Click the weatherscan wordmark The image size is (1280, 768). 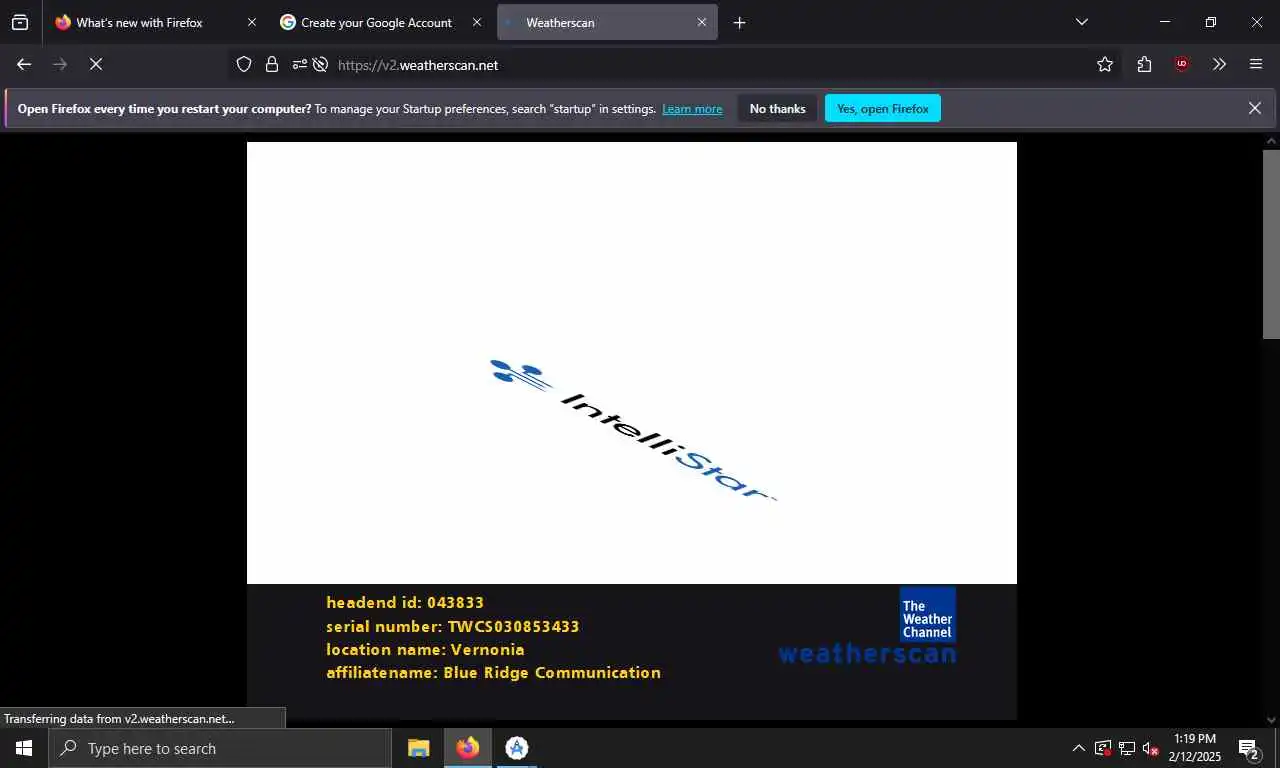[867, 655]
